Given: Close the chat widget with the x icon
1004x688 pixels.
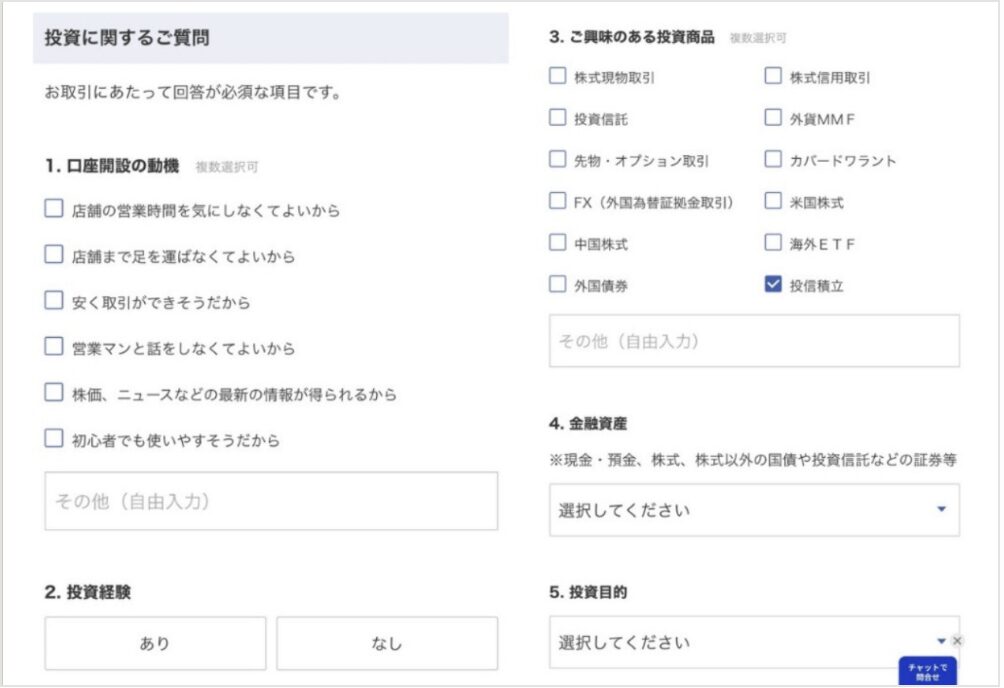Looking at the screenshot, I should (957, 640).
